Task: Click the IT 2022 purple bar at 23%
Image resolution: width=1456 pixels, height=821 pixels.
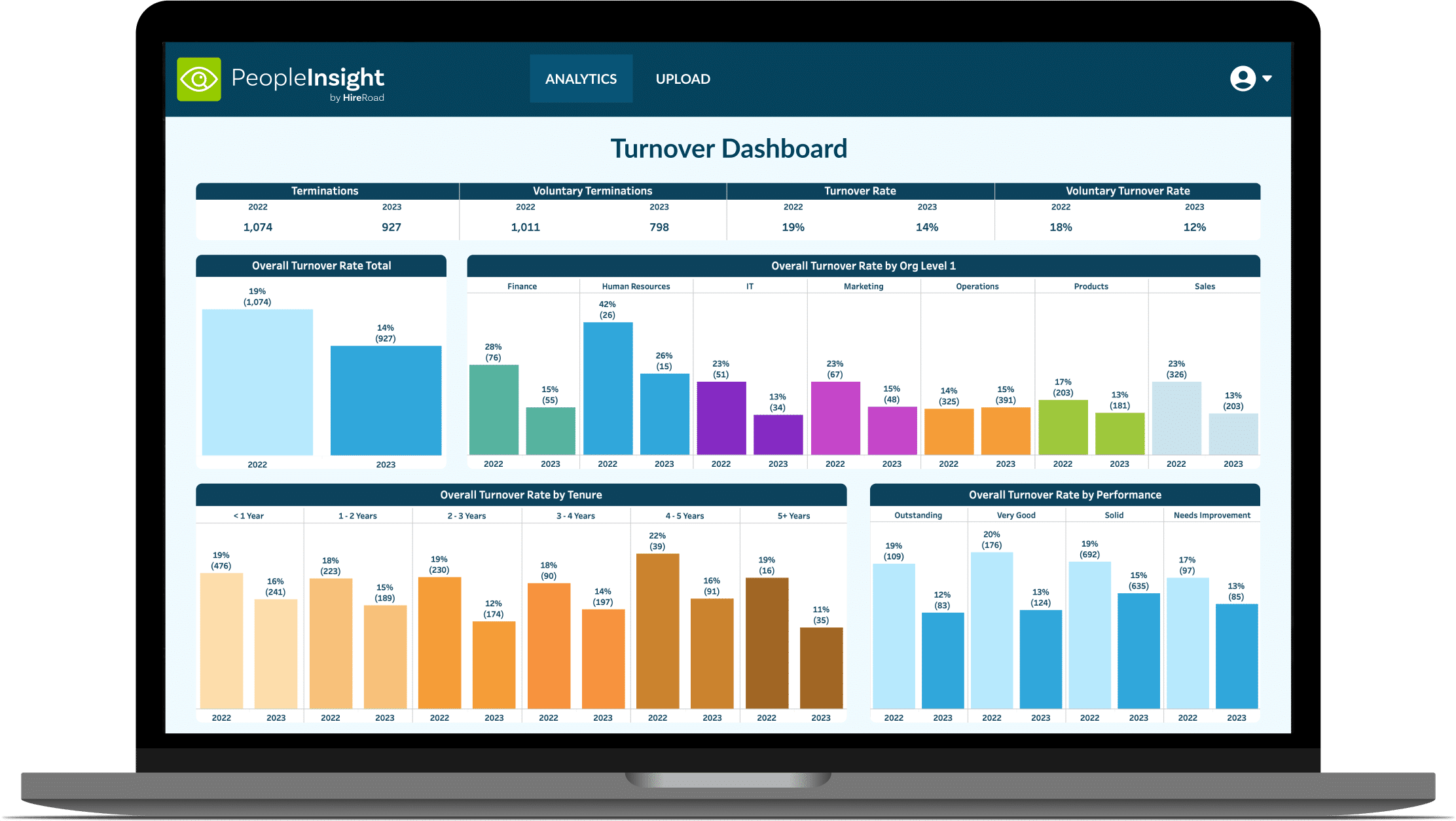Action: point(721,418)
